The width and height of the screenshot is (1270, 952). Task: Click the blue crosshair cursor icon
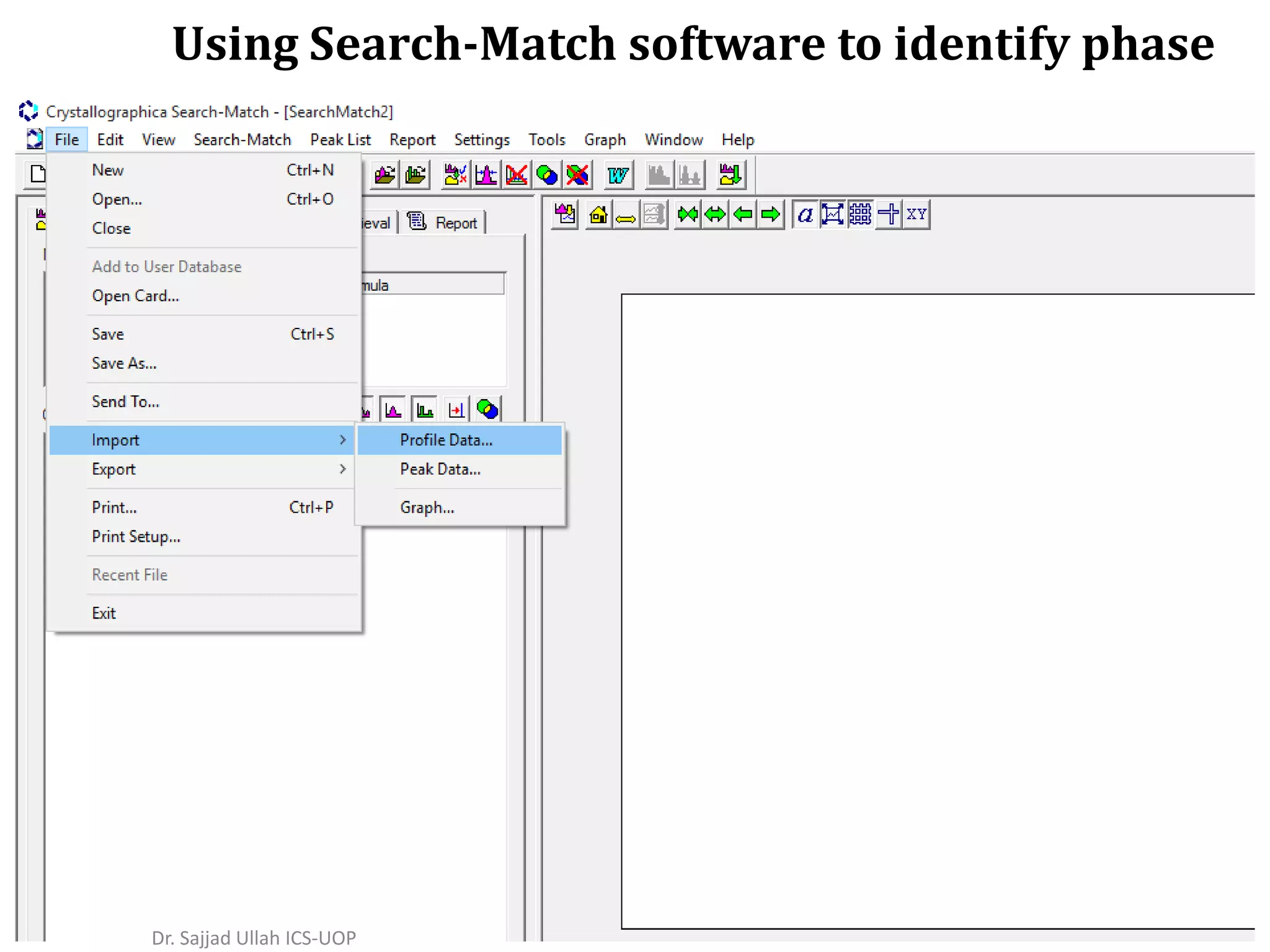[889, 215]
